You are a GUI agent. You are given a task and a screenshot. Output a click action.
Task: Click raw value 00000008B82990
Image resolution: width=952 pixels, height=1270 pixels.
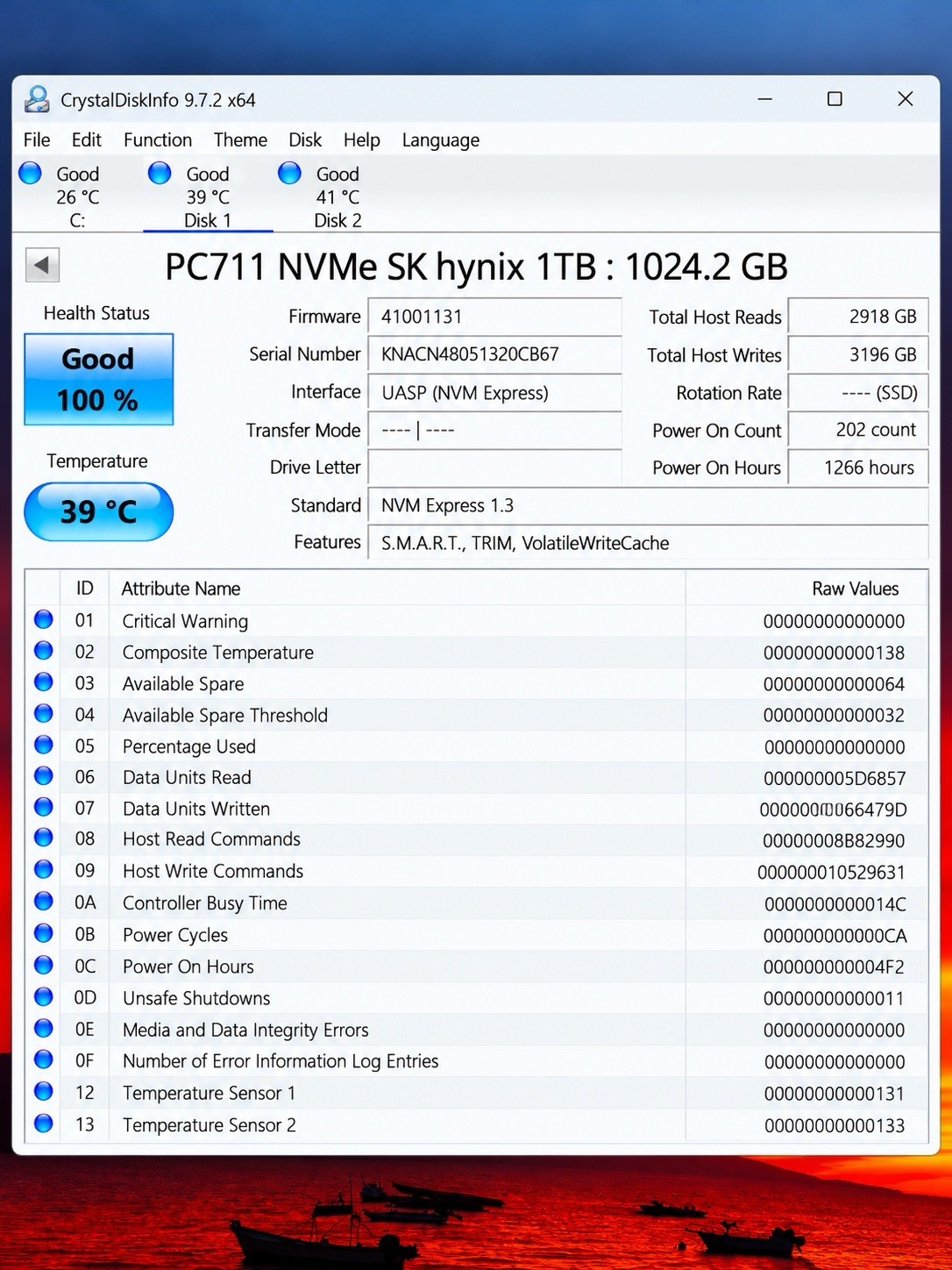click(x=834, y=840)
